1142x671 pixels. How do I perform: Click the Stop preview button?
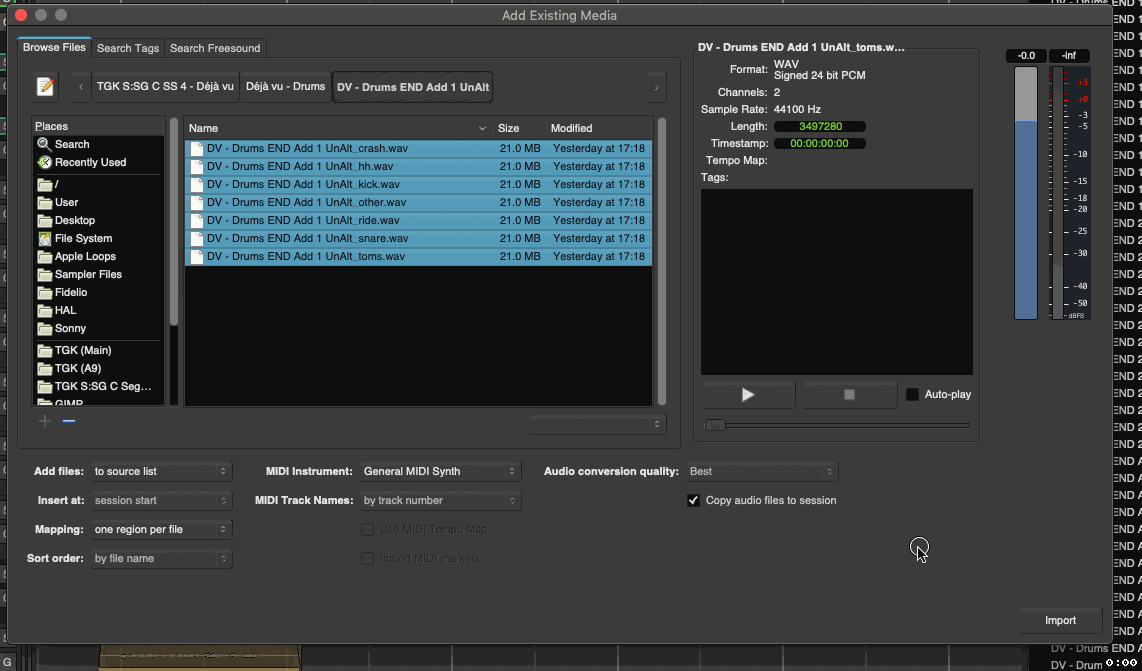[x=849, y=395]
